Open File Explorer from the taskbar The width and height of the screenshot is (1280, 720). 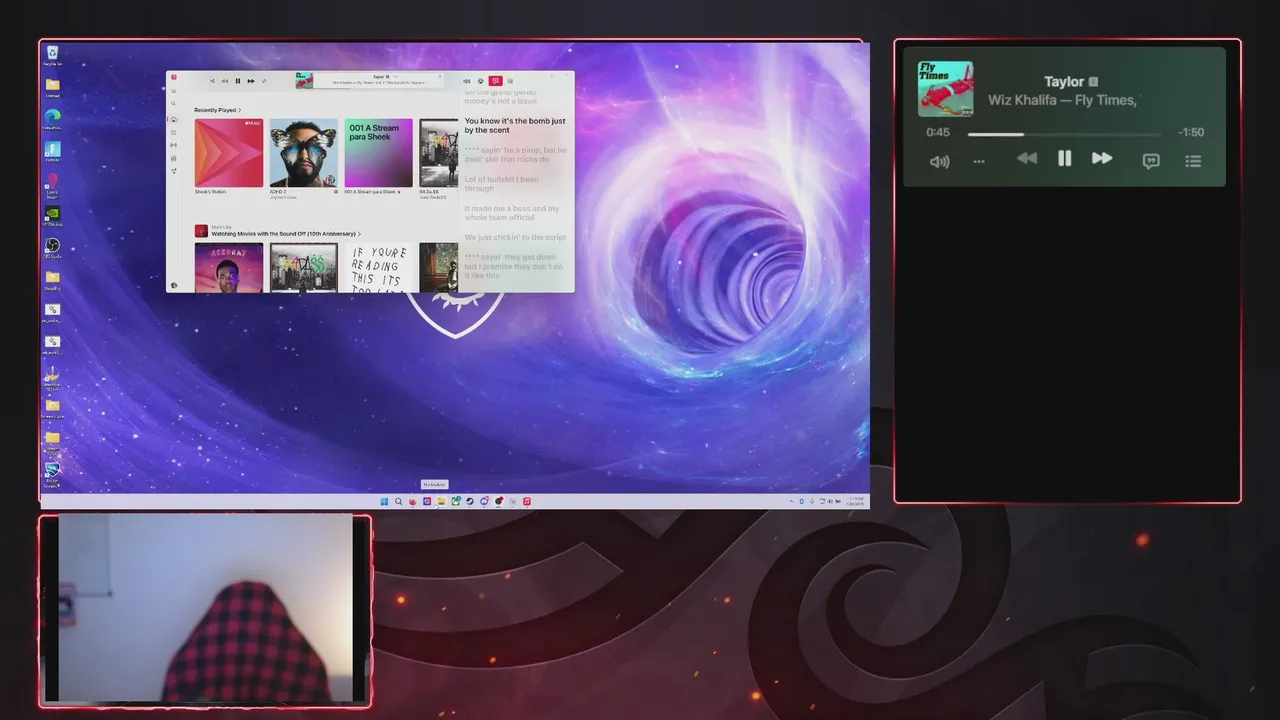pos(441,501)
